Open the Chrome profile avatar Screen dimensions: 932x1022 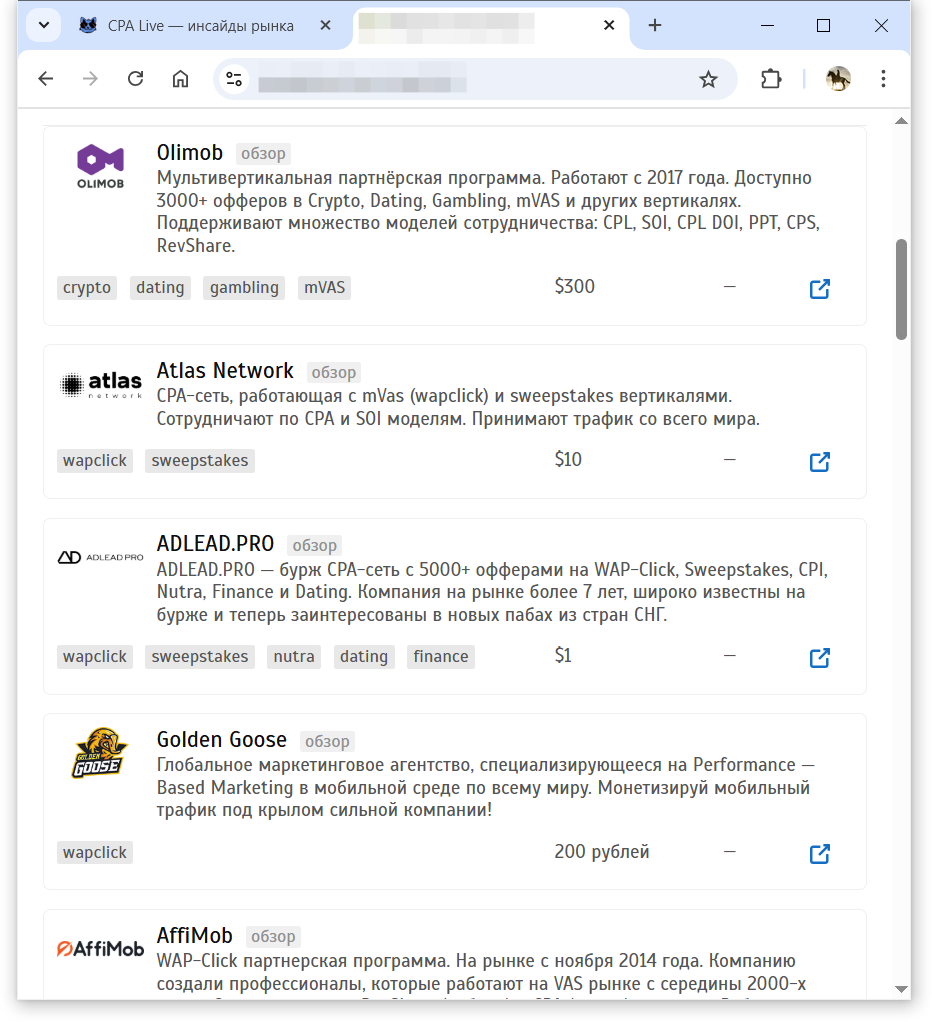click(x=838, y=79)
